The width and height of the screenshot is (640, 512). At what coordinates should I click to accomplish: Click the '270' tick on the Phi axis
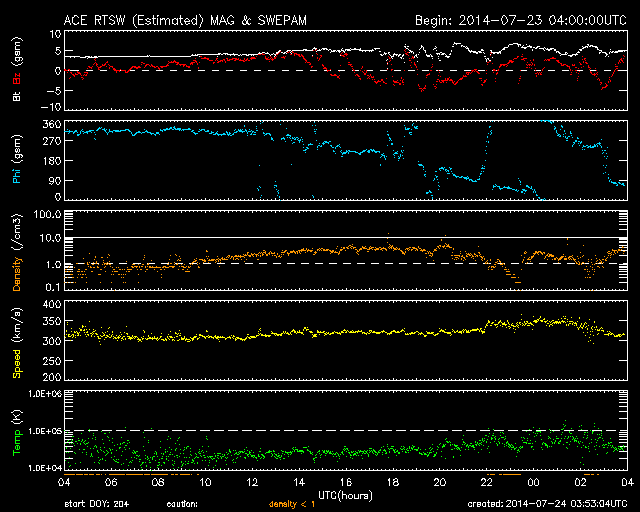click(52, 141)
